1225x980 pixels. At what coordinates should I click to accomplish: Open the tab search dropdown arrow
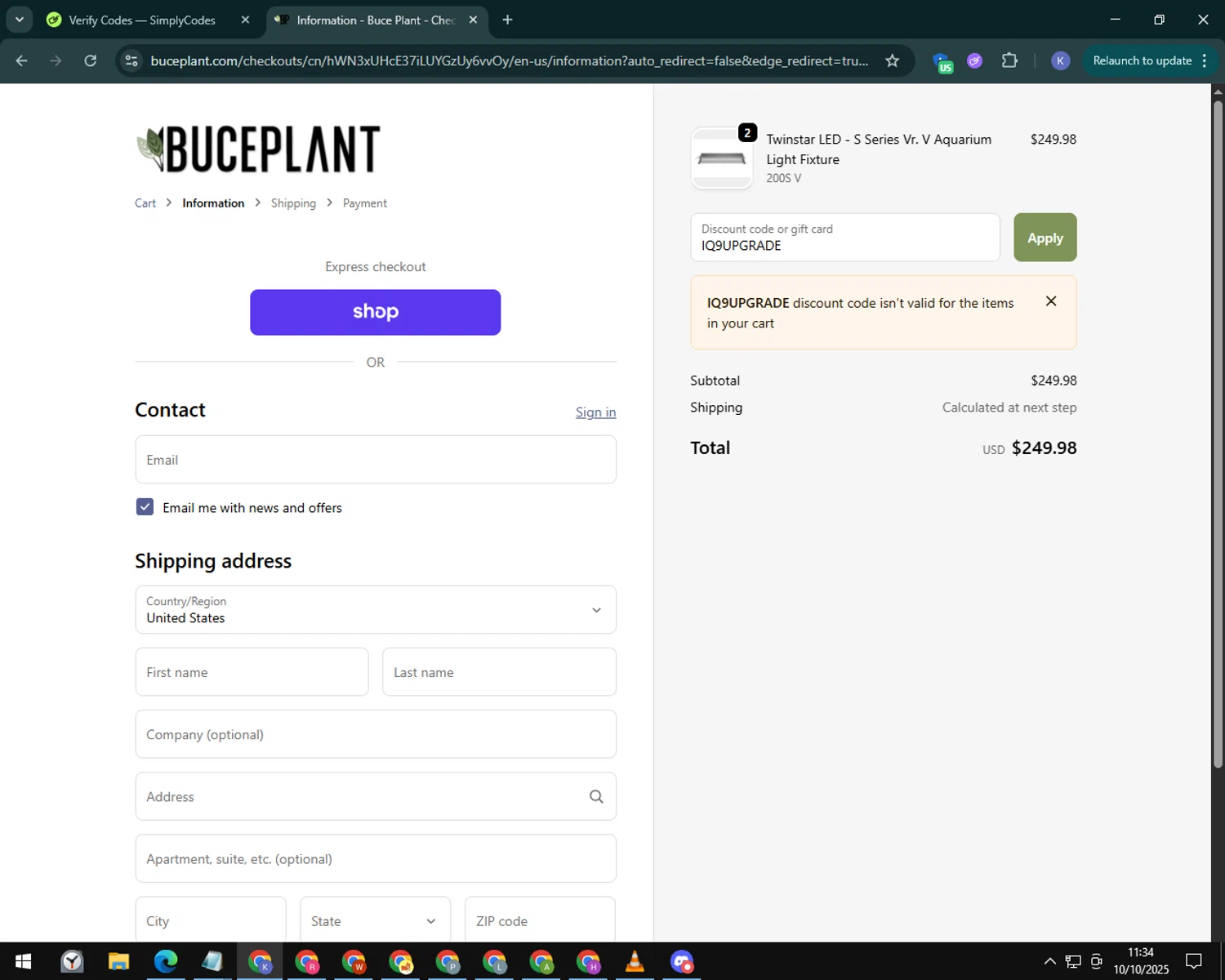(x=19, y=20)
